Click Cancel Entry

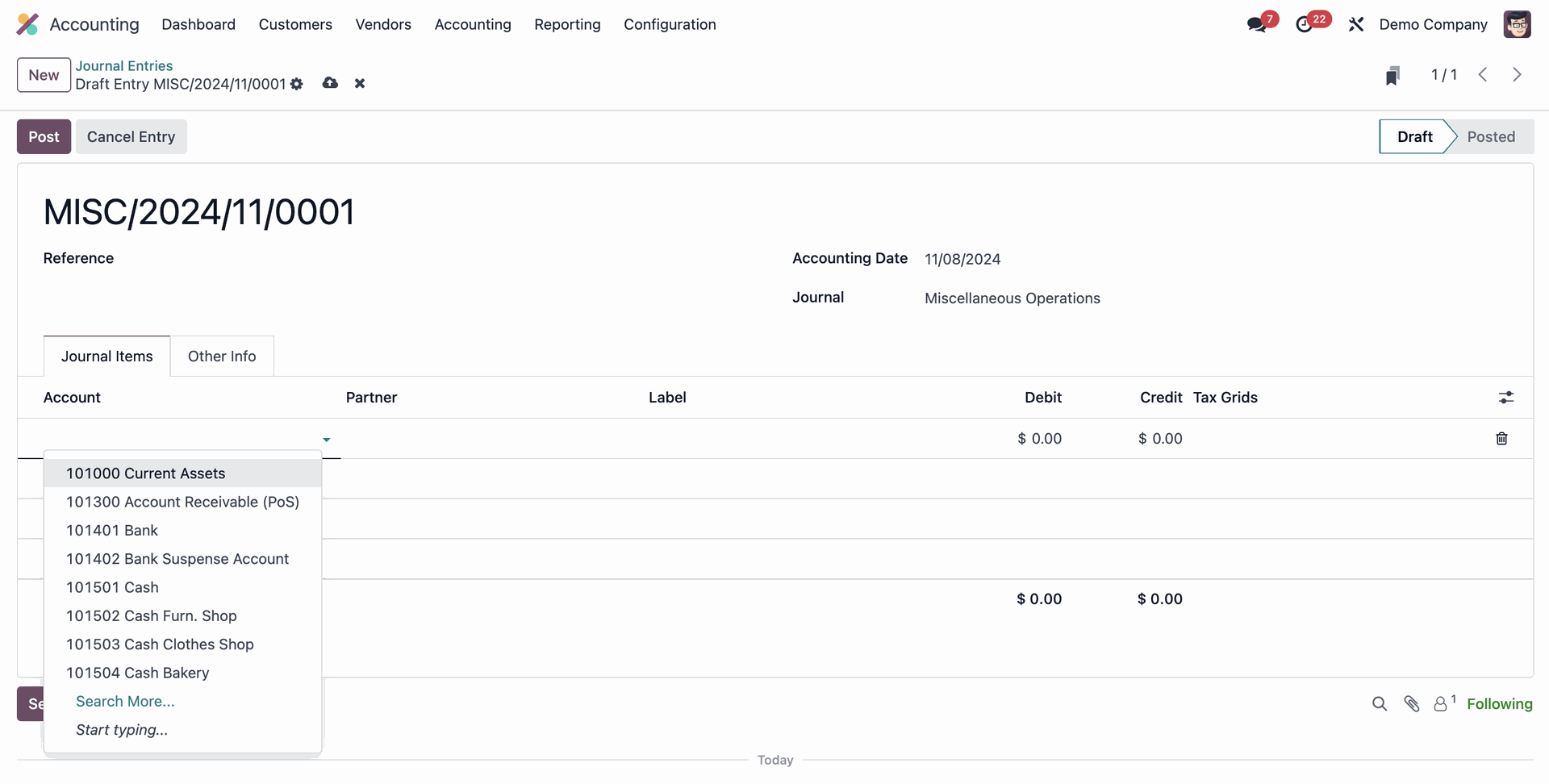(131, 136)
